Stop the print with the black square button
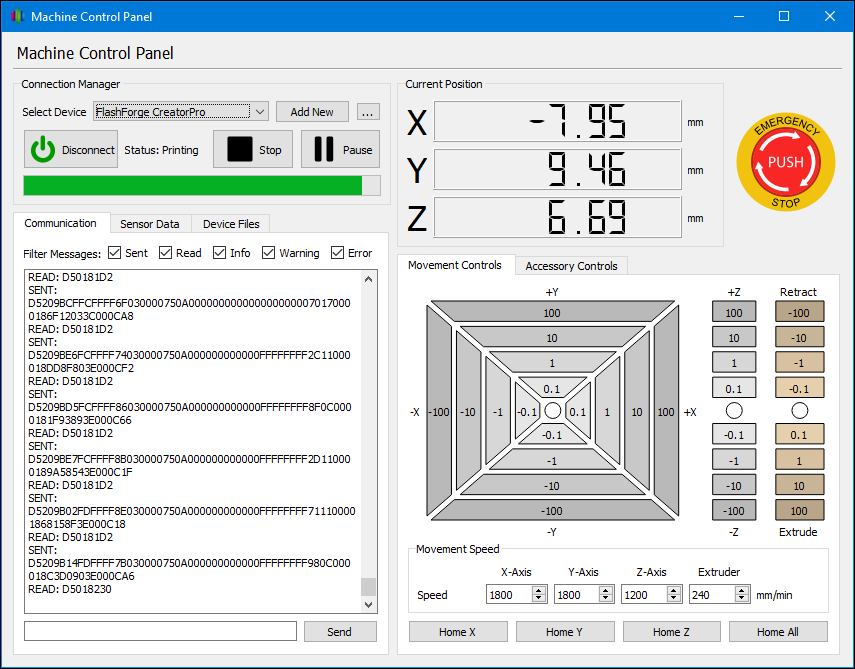Screen dimensions: 855x669 click(253, 149)
